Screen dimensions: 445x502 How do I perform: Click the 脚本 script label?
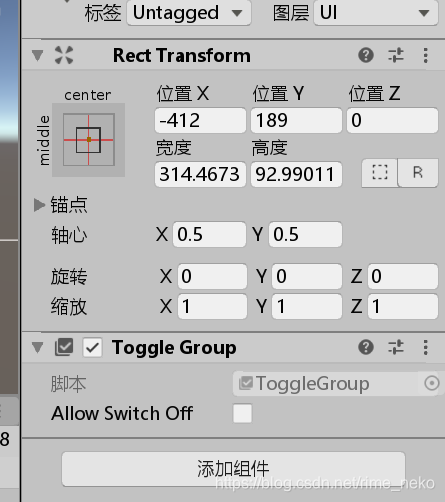tap(68, 384)
